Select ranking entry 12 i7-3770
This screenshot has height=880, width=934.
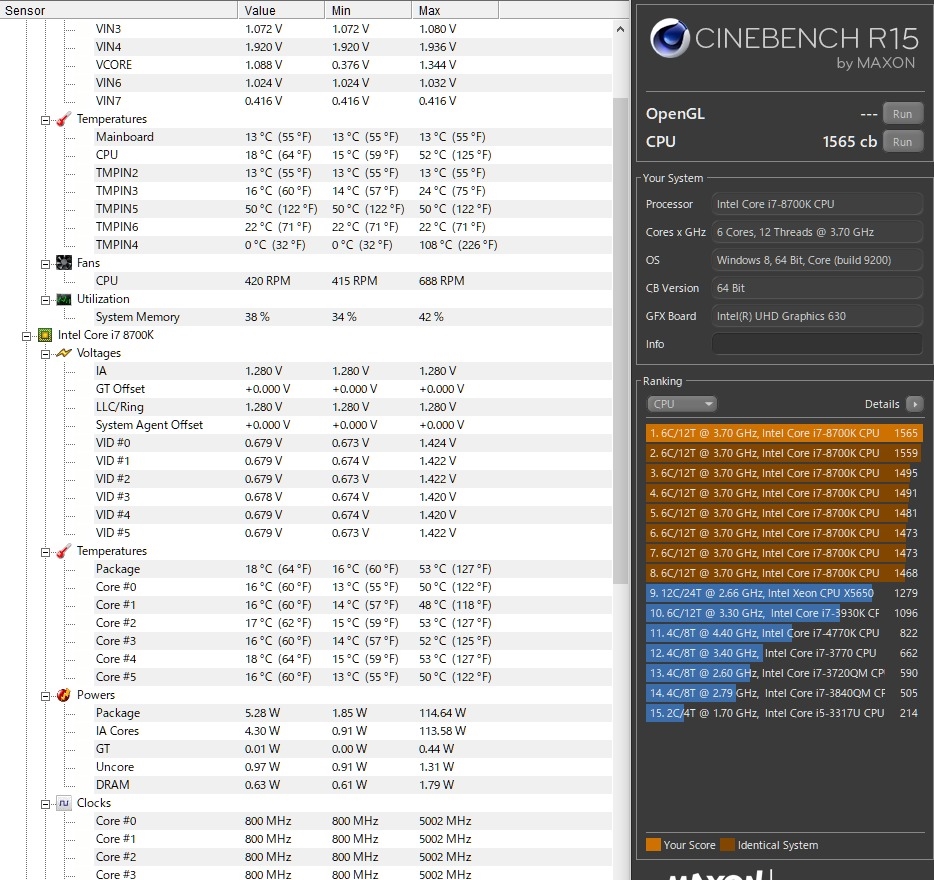point(784,653)
